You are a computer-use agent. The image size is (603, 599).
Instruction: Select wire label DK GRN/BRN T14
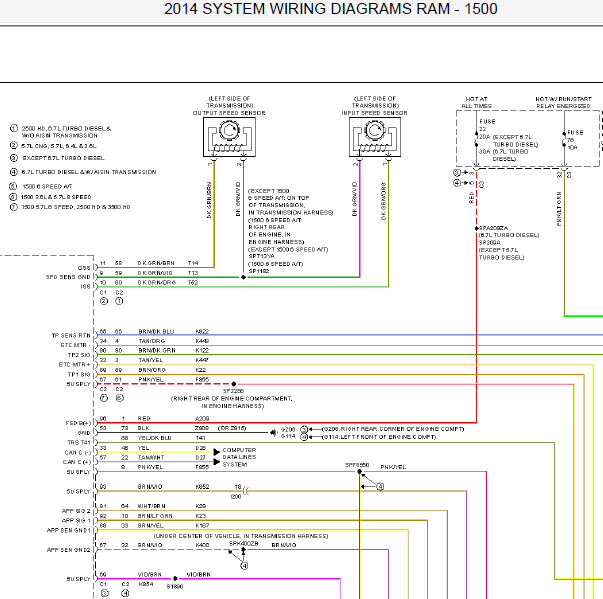168,263
